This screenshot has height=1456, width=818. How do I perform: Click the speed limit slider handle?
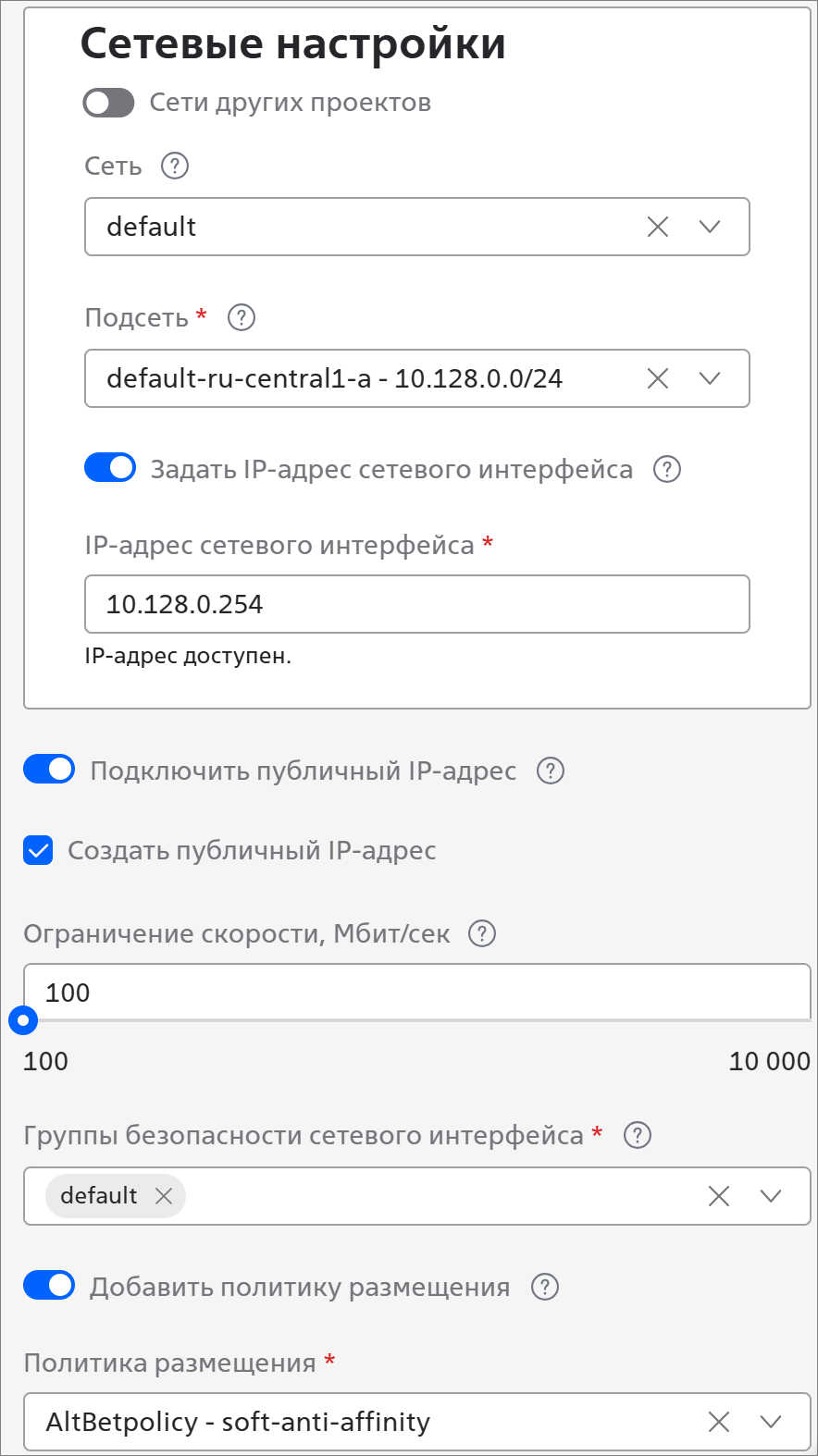click(x=23, y=1021)
